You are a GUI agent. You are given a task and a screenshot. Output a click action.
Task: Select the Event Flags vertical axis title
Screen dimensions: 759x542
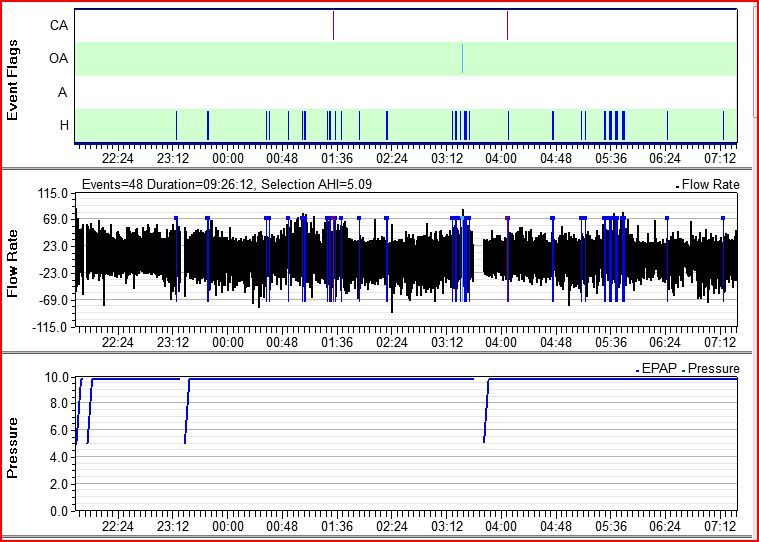tap(13, 80)
